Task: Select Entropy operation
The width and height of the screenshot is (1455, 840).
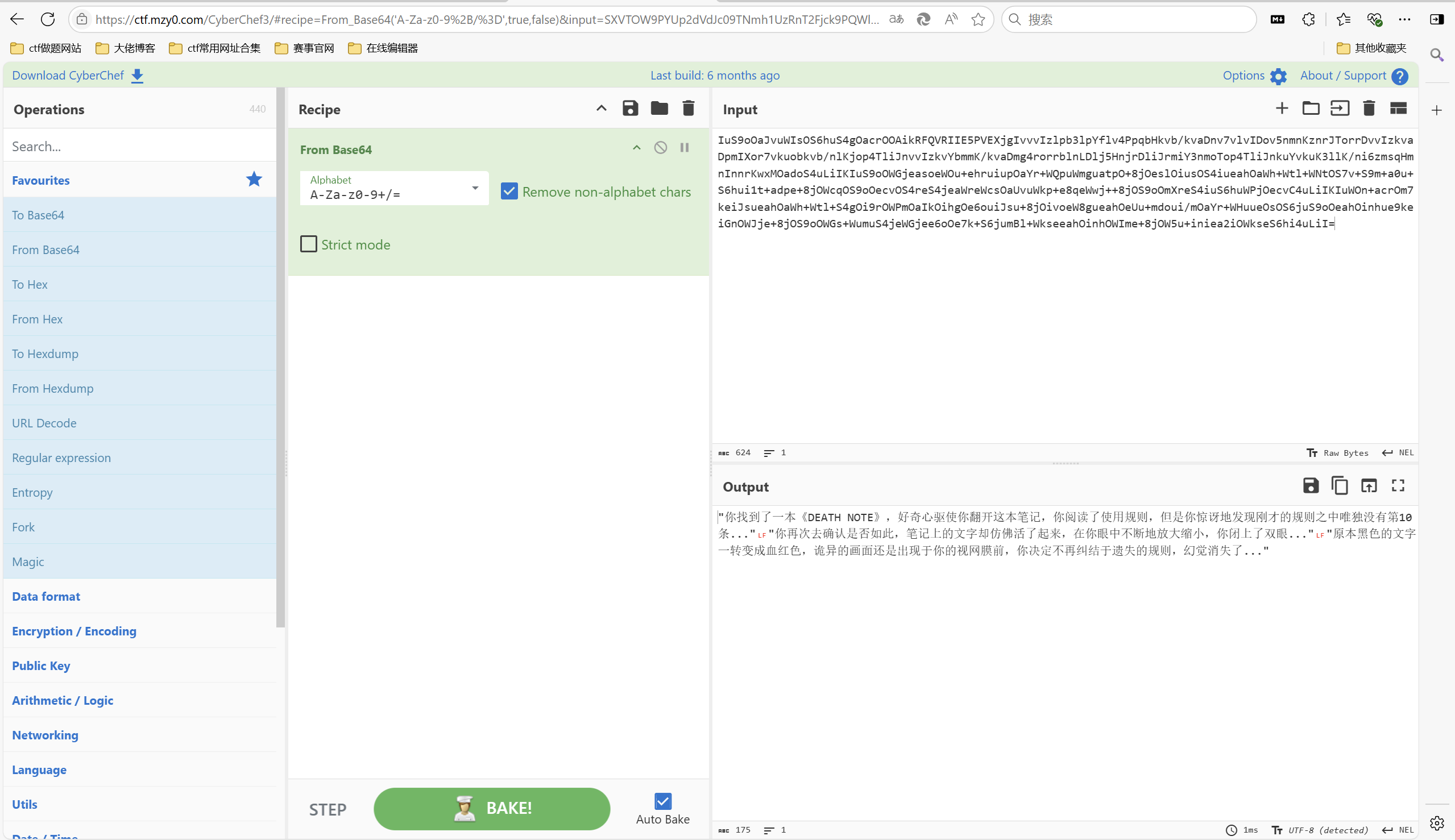Action: (140, 492)
